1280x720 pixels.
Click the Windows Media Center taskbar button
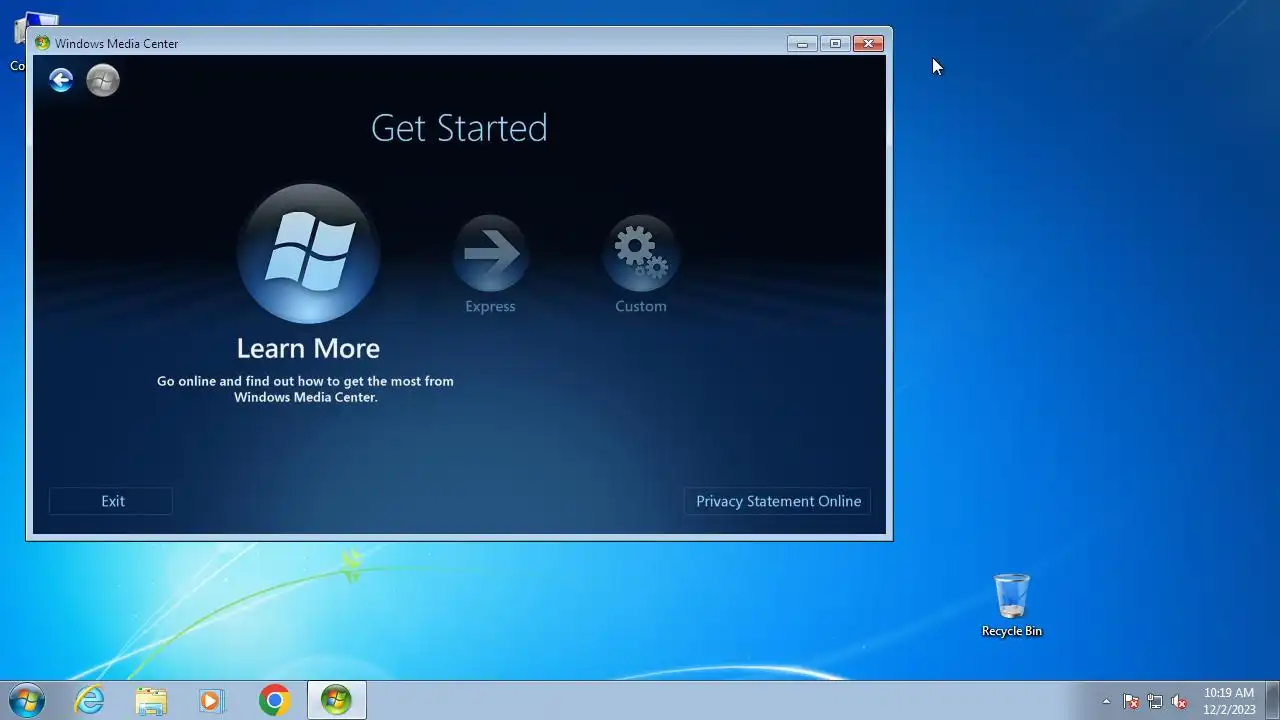(x=336, y=700)
